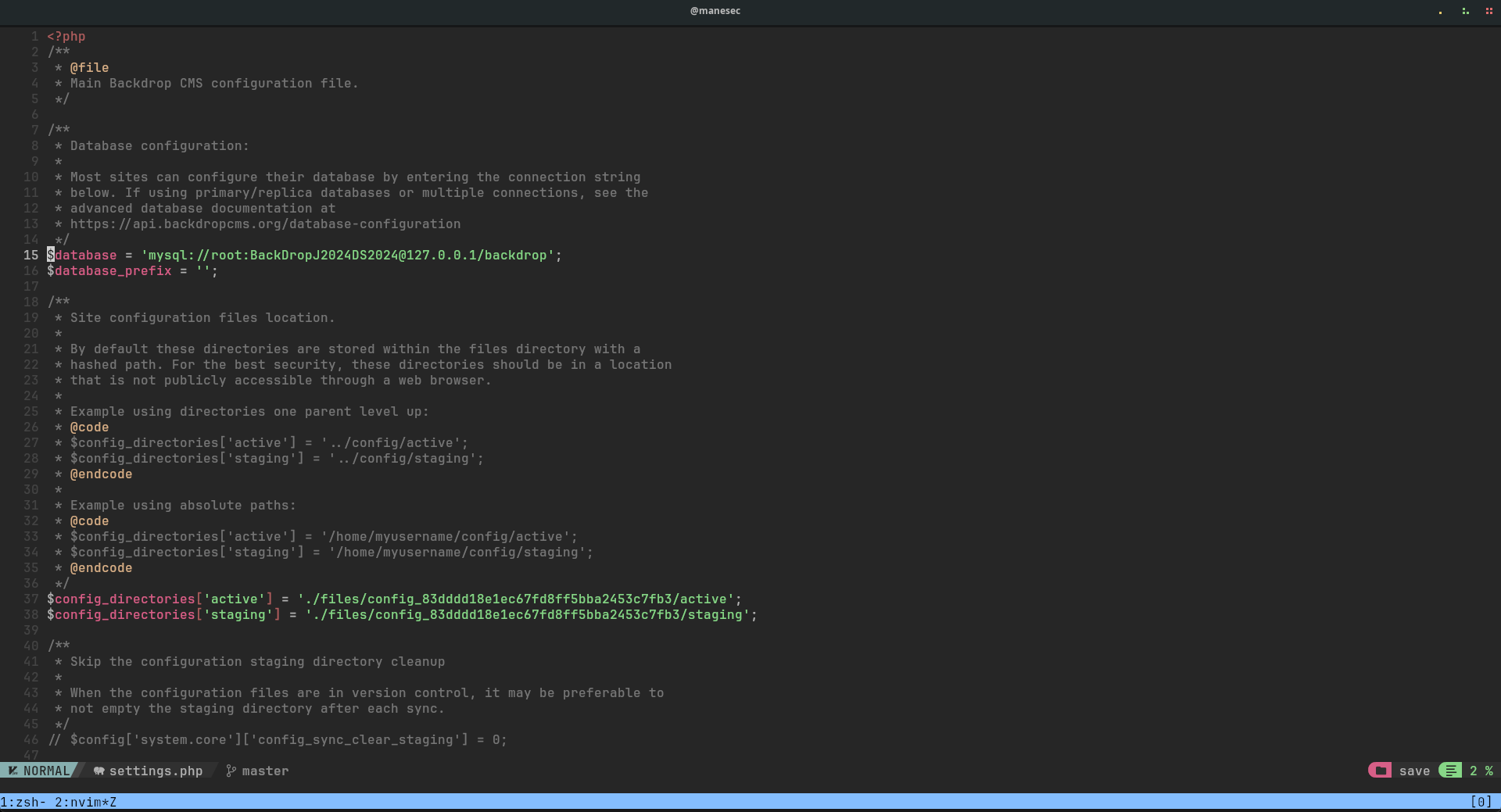Click line number 37 in the gutter
The width and height of the screenshot is (1501, 812).
click(31, 599)
